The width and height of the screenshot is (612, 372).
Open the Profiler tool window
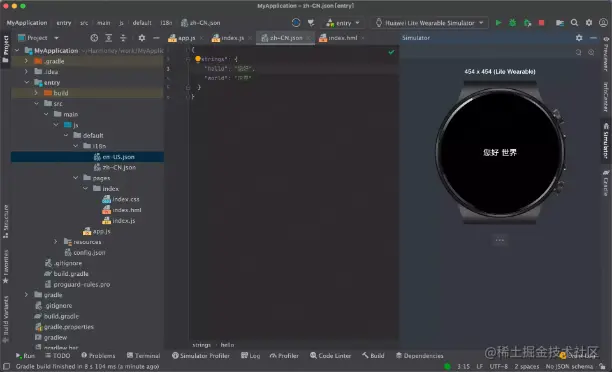coord(284,356)
